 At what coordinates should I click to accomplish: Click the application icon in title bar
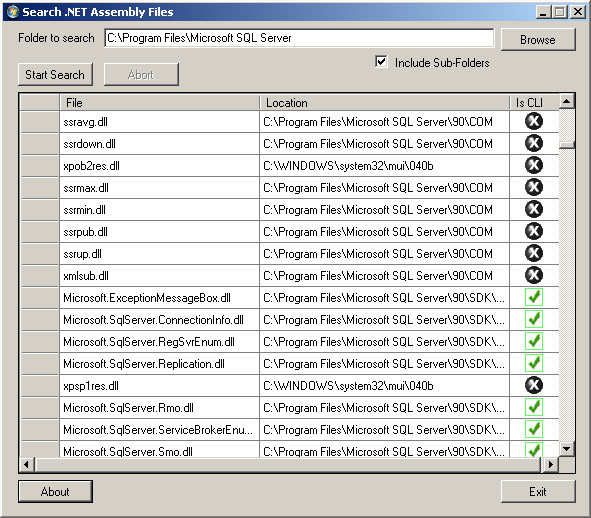pos(12,12)
